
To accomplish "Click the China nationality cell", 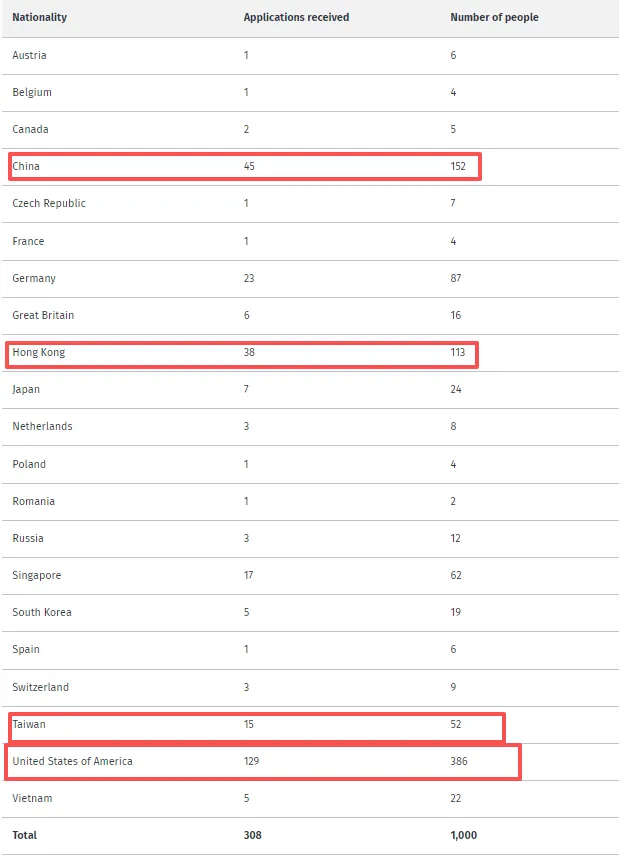I will pyautogui.click(x=26, y=166).
